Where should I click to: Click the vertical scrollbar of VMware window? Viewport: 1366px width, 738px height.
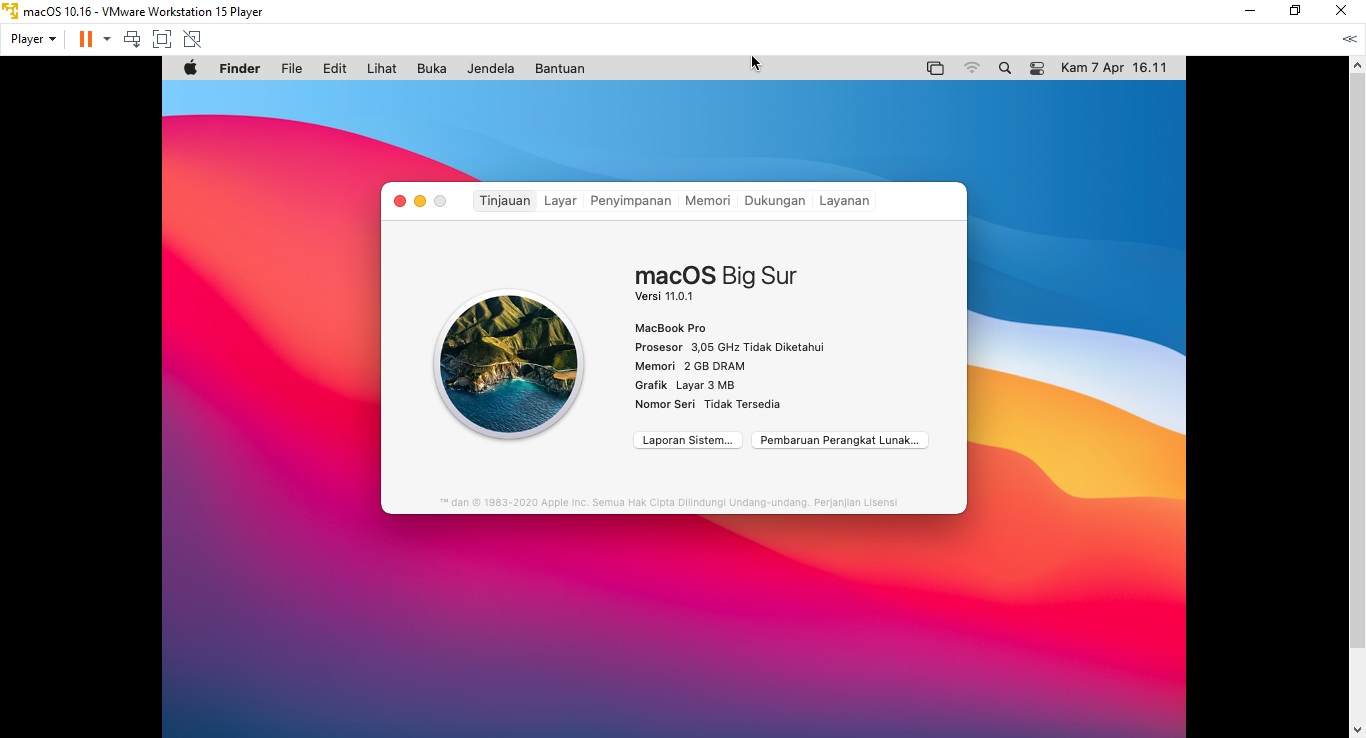(1357, 360)
